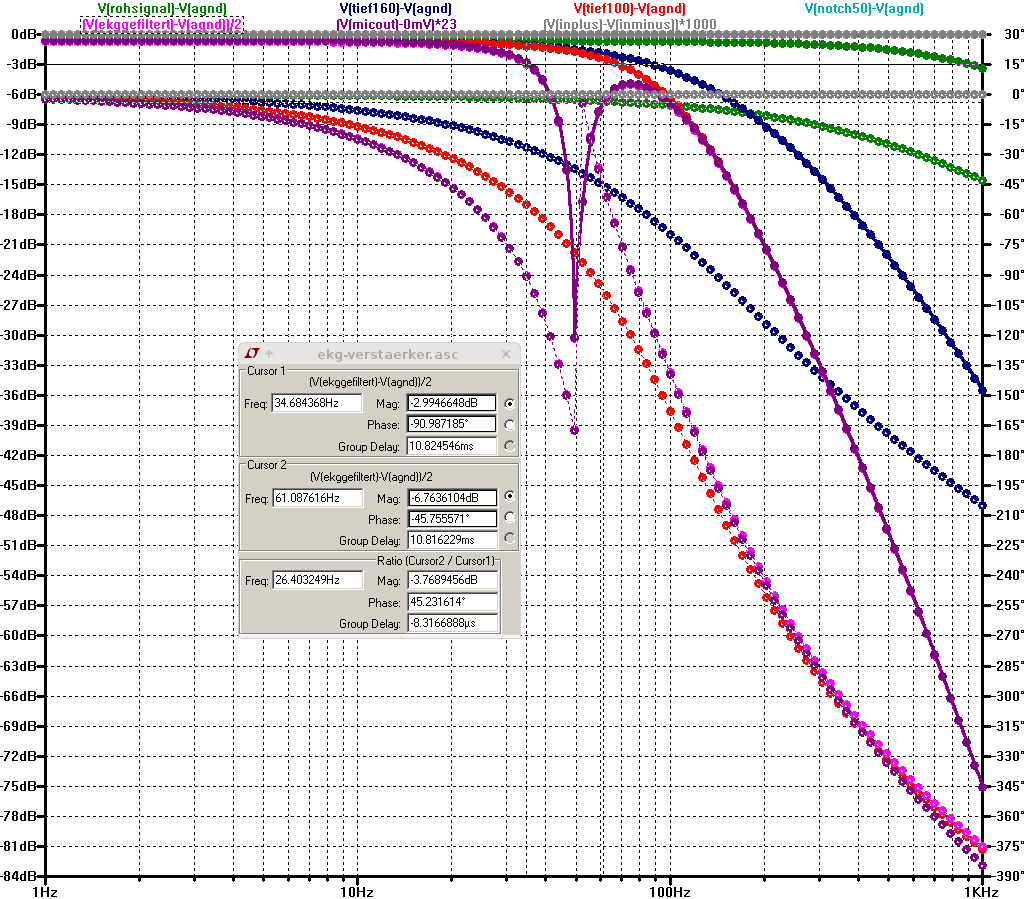Select Cursor 1 Mag radio button
The width and height of the screenshot is (1029, 899).
[x=510, y=403]
